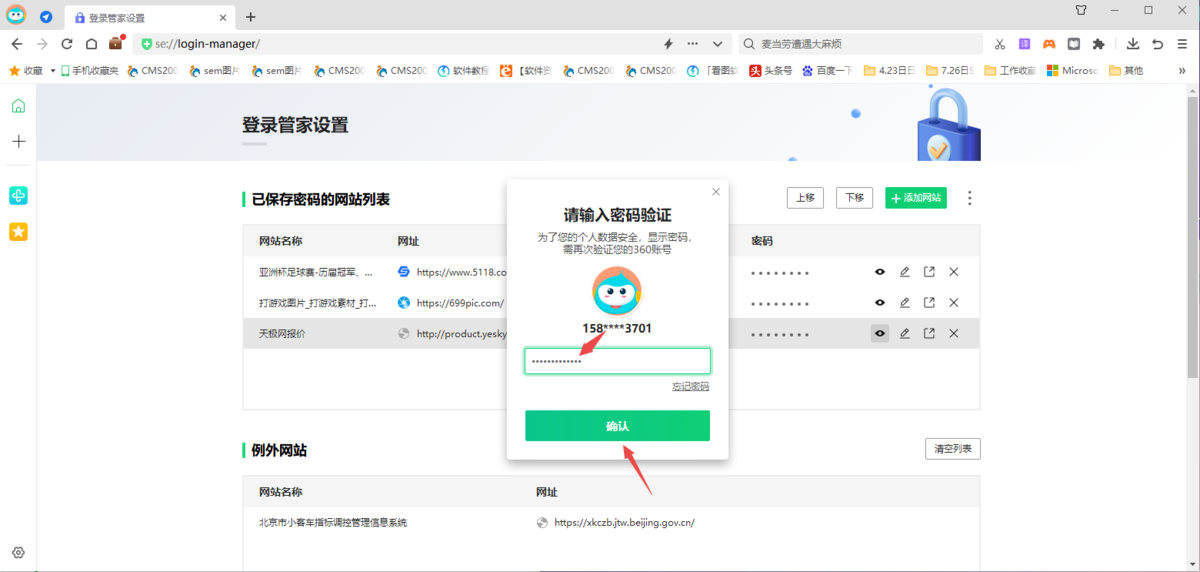Click the undo closed tab icon
1200x572 pixels.
1157,44
